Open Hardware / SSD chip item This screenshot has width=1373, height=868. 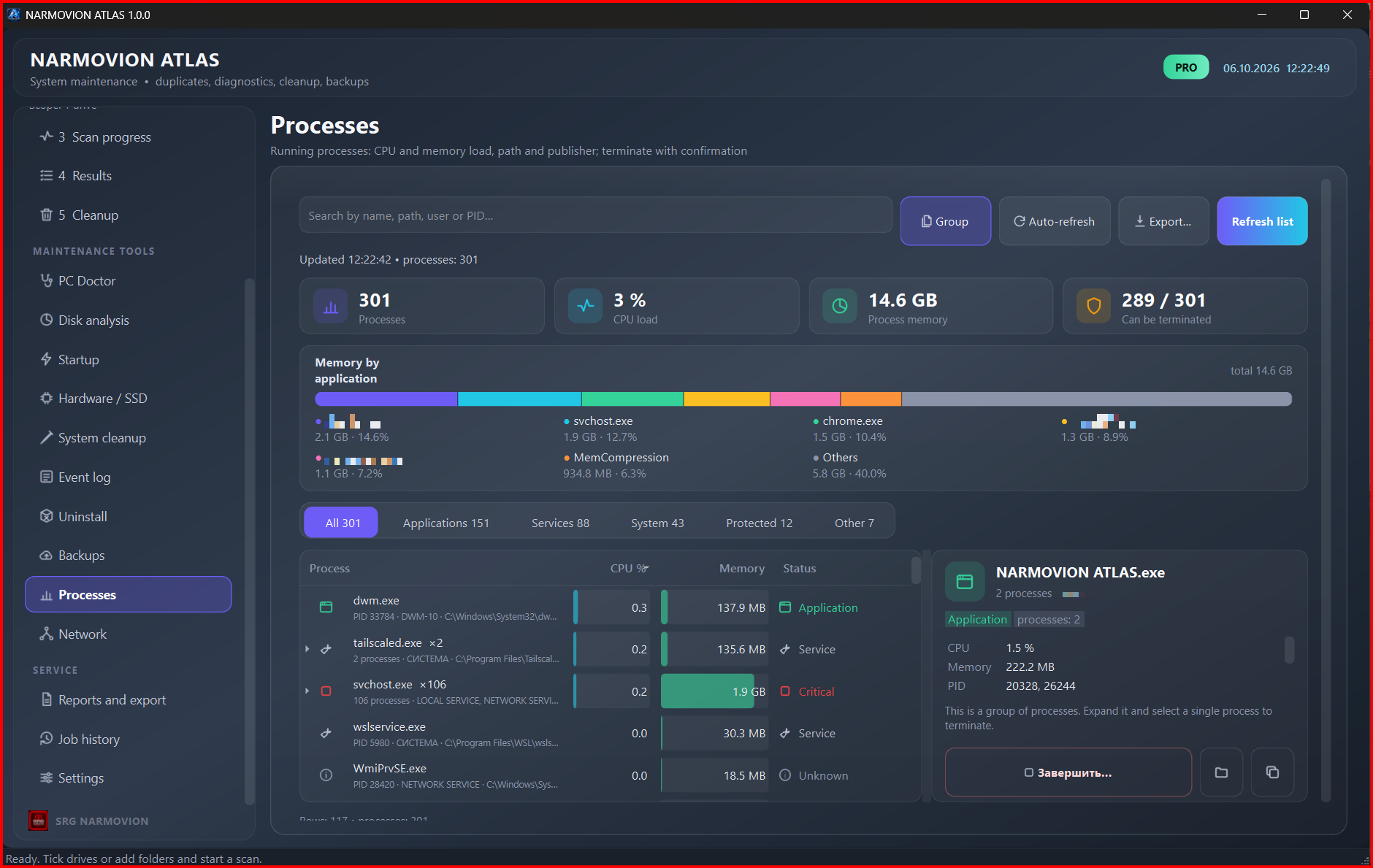pyautogui.click(x=129, y=398)
